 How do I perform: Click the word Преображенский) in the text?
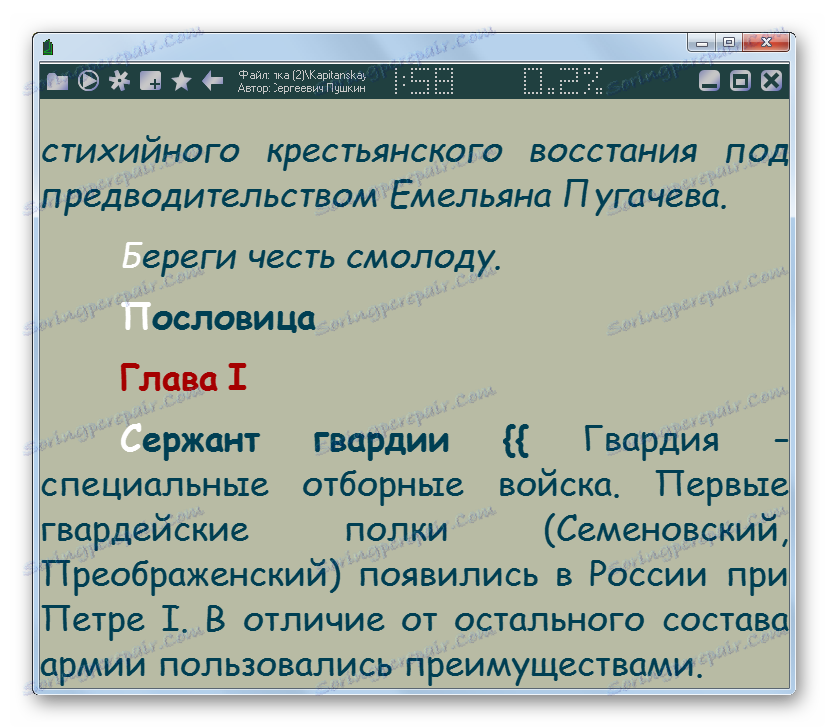click(191, 575)
